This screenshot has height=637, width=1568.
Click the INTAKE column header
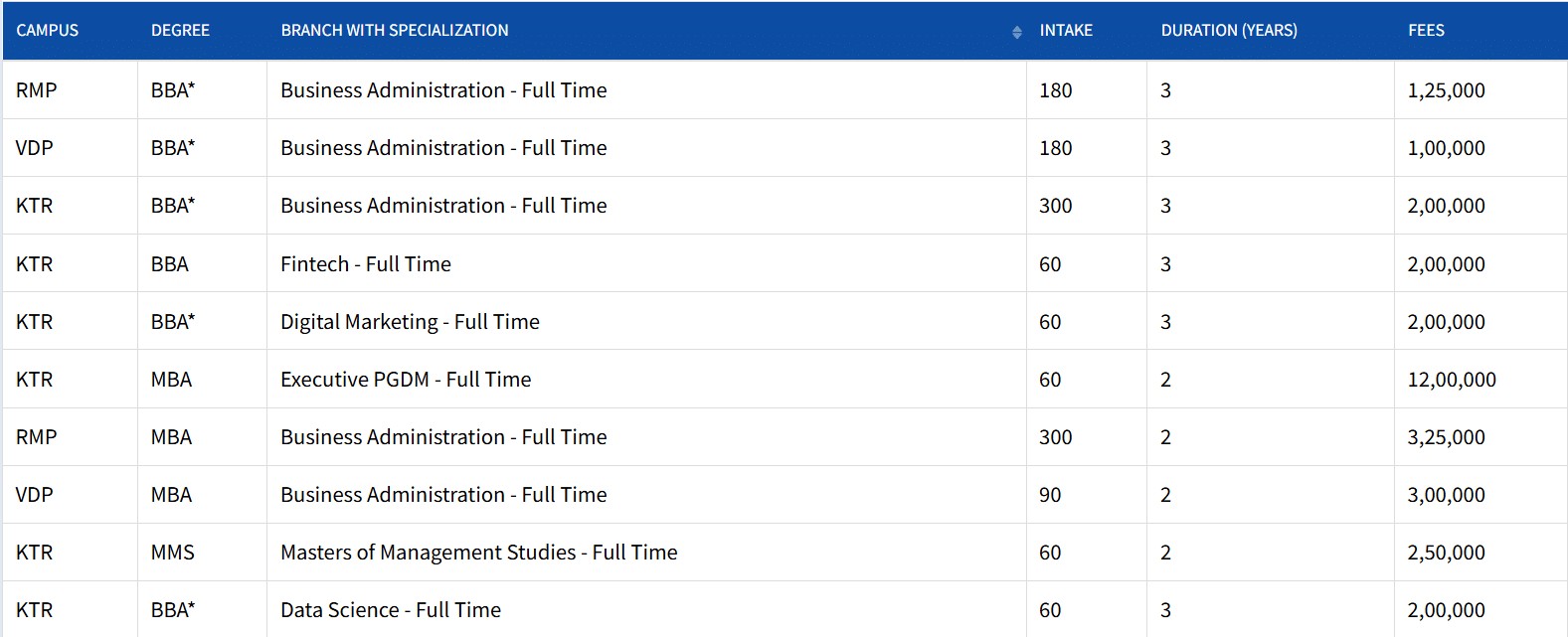tap(1066, 31)
